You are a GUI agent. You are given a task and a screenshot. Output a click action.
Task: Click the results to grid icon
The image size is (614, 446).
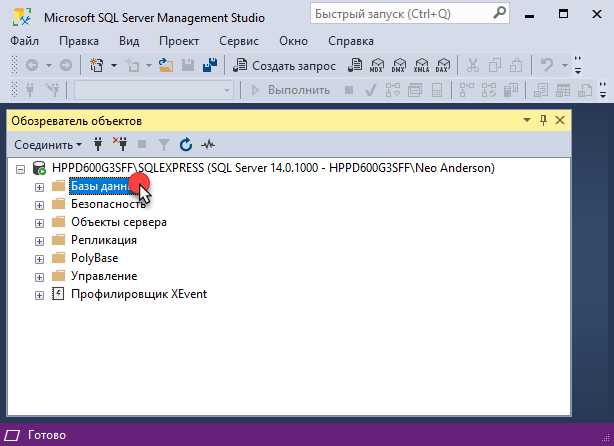(563, 90)
